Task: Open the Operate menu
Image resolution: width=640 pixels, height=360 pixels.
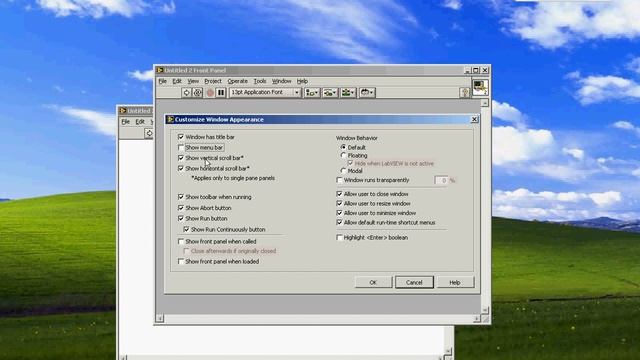Action: (x=238, y=81)
